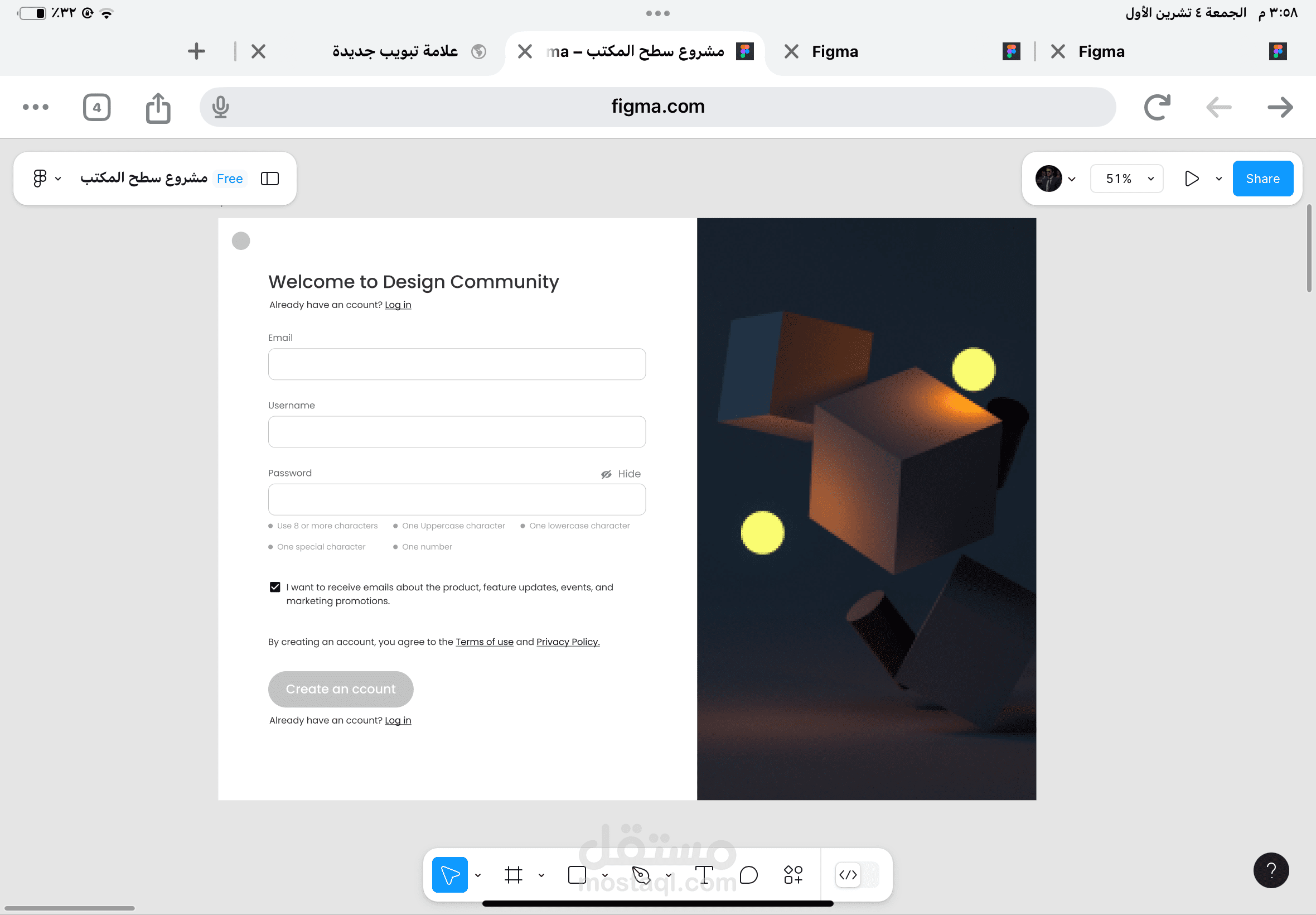Open the user avatar menu
1316x915 pixels.
[1048, 179]
